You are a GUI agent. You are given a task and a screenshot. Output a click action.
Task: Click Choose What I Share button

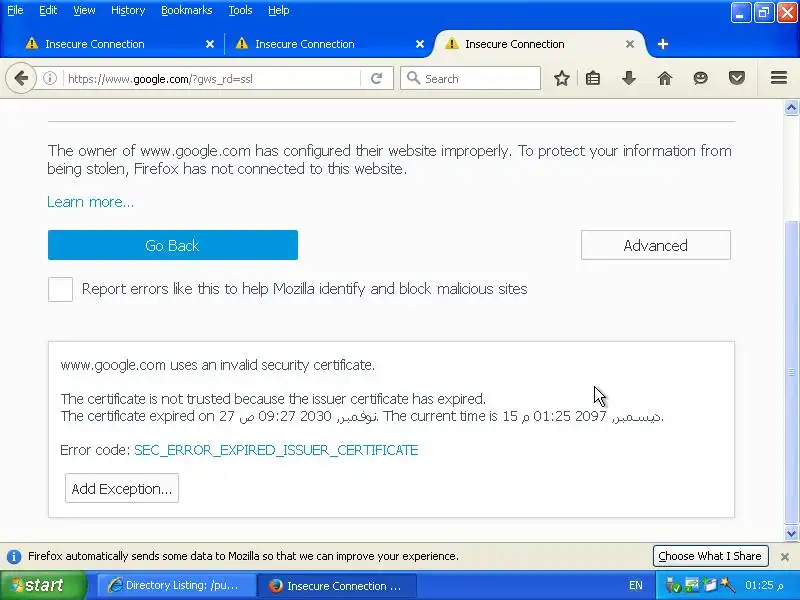click(x=711, y=556)
